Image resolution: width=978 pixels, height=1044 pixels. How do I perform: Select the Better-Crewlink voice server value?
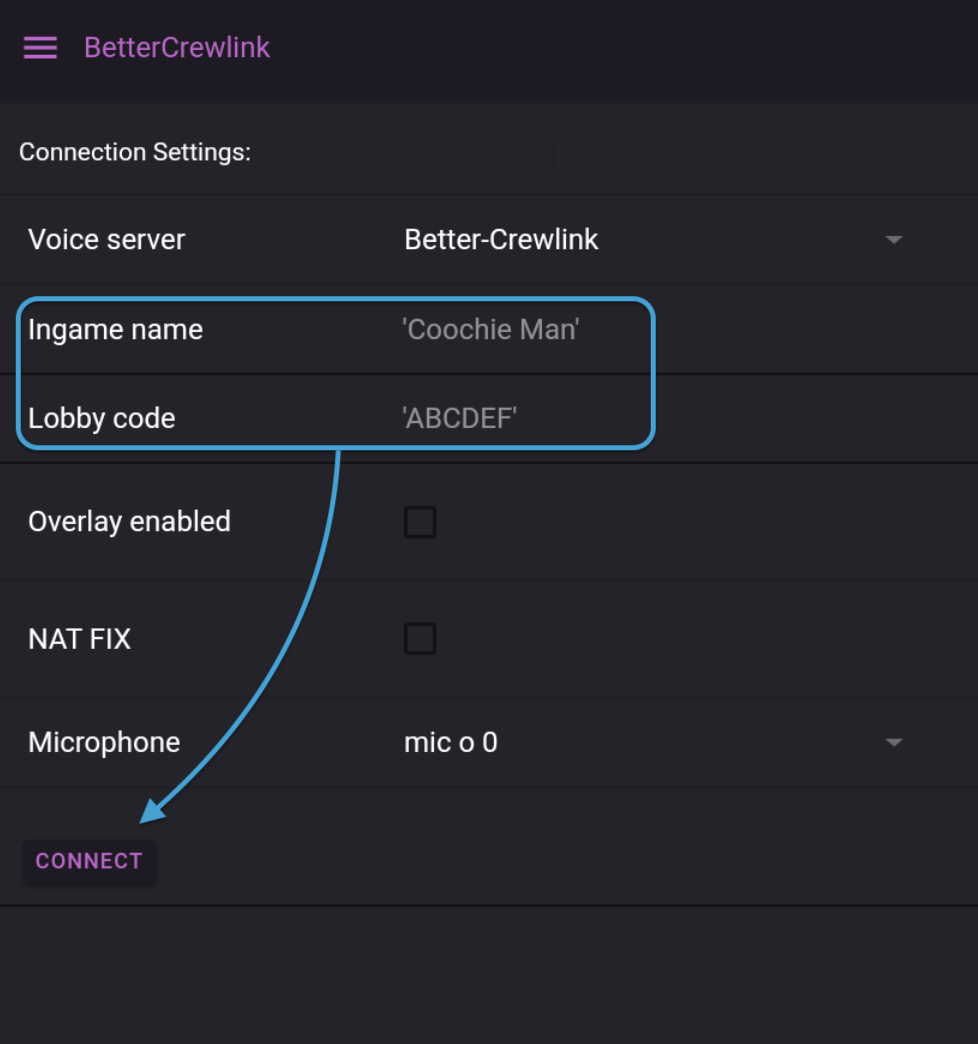501,240
